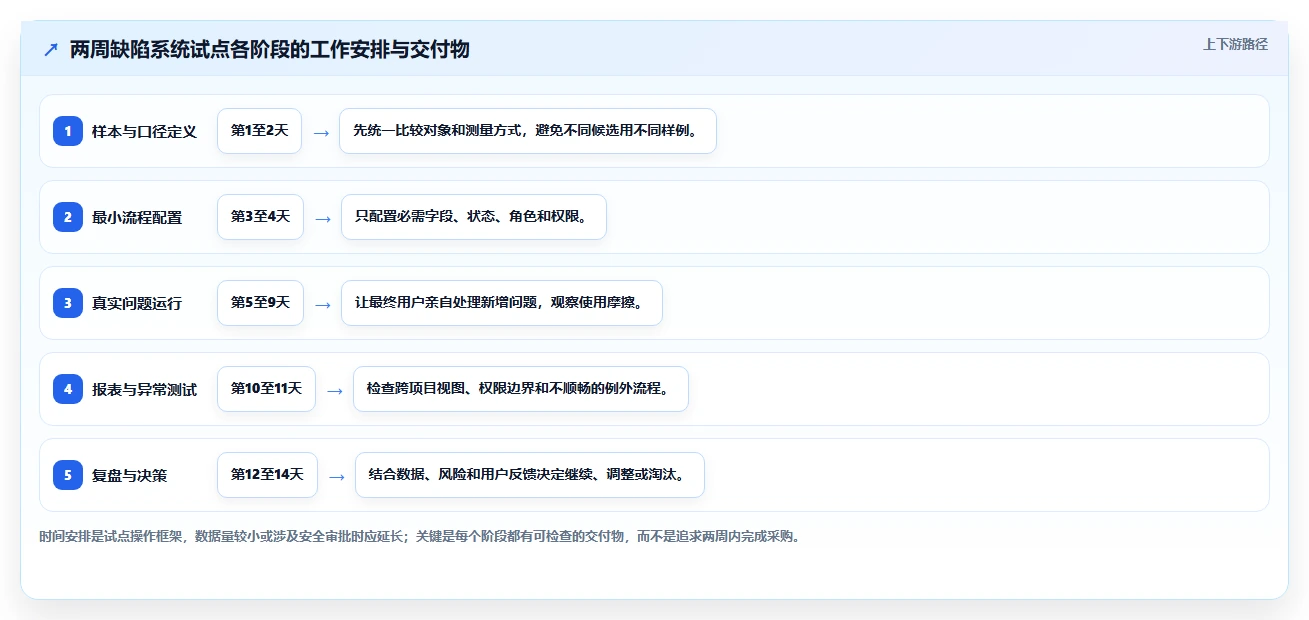This screenshot has width=1309, height=620.
Task: Click the arrow after 第5至9天
Action: coord(322,304)
